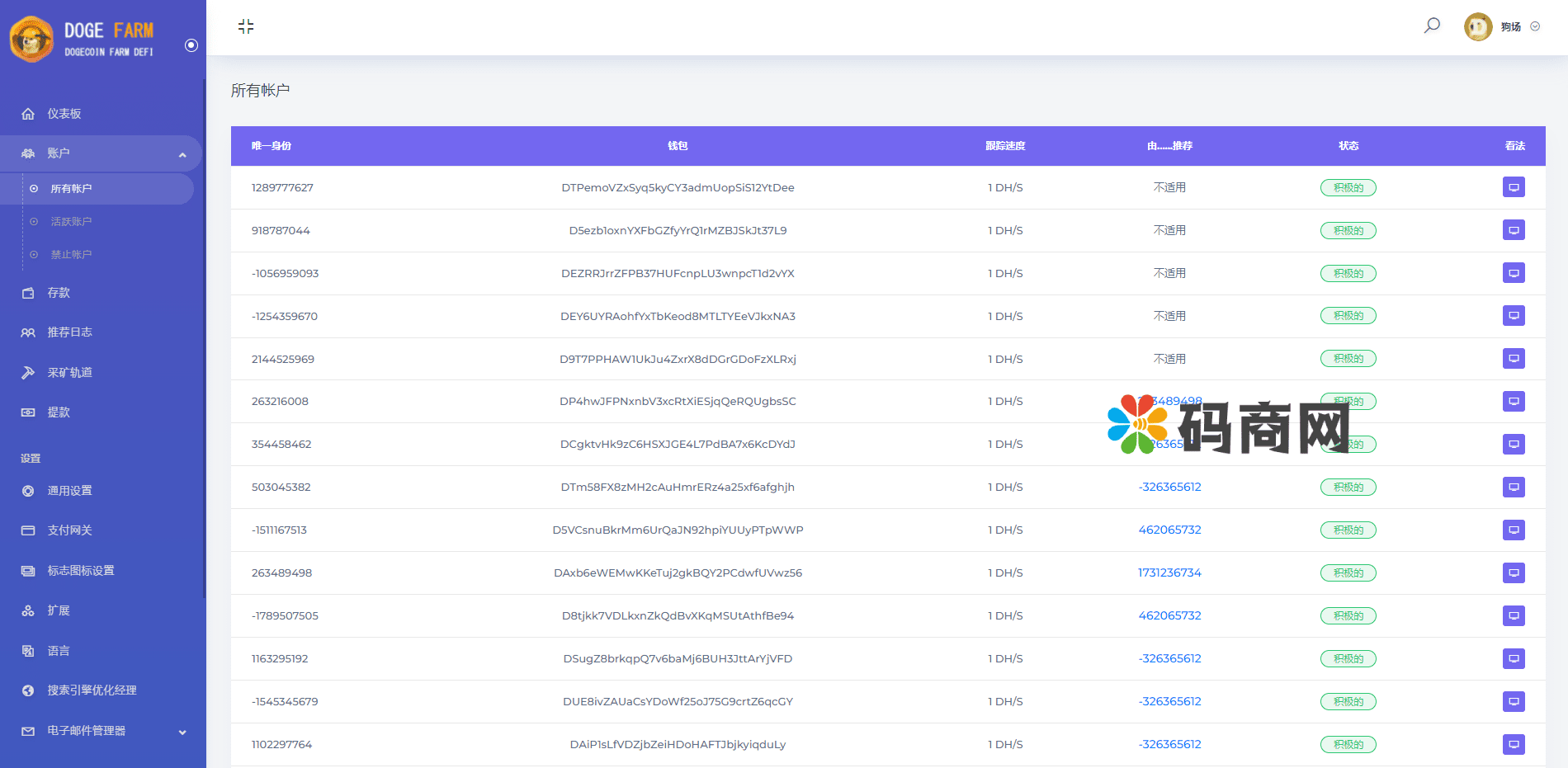Click the fullscreen collapse icon in top bar
This screenshot has height=768, width=1568.
click(x=246, y=26)
